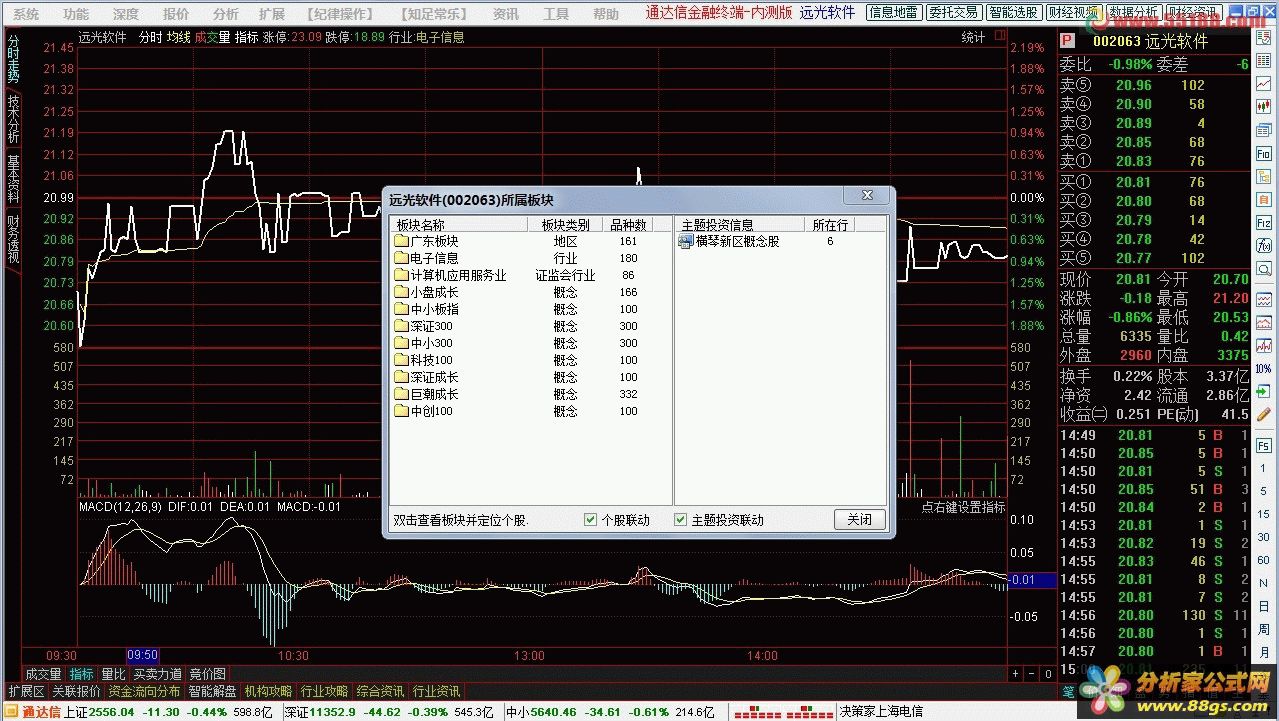Select the 计算机应用服务业 row
This screenshot has height=721, width=1279.
pos(530,275)
